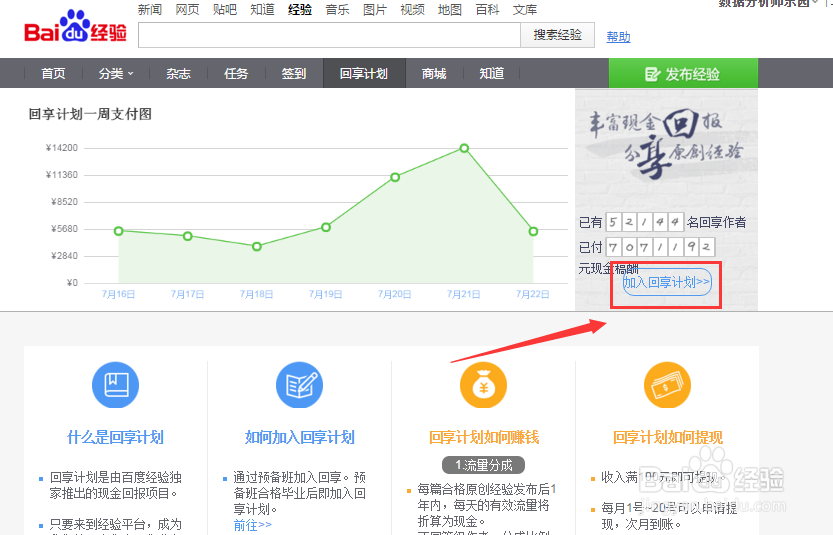
Task: Open the 地图 top link
Action: [x=449, y=10]
